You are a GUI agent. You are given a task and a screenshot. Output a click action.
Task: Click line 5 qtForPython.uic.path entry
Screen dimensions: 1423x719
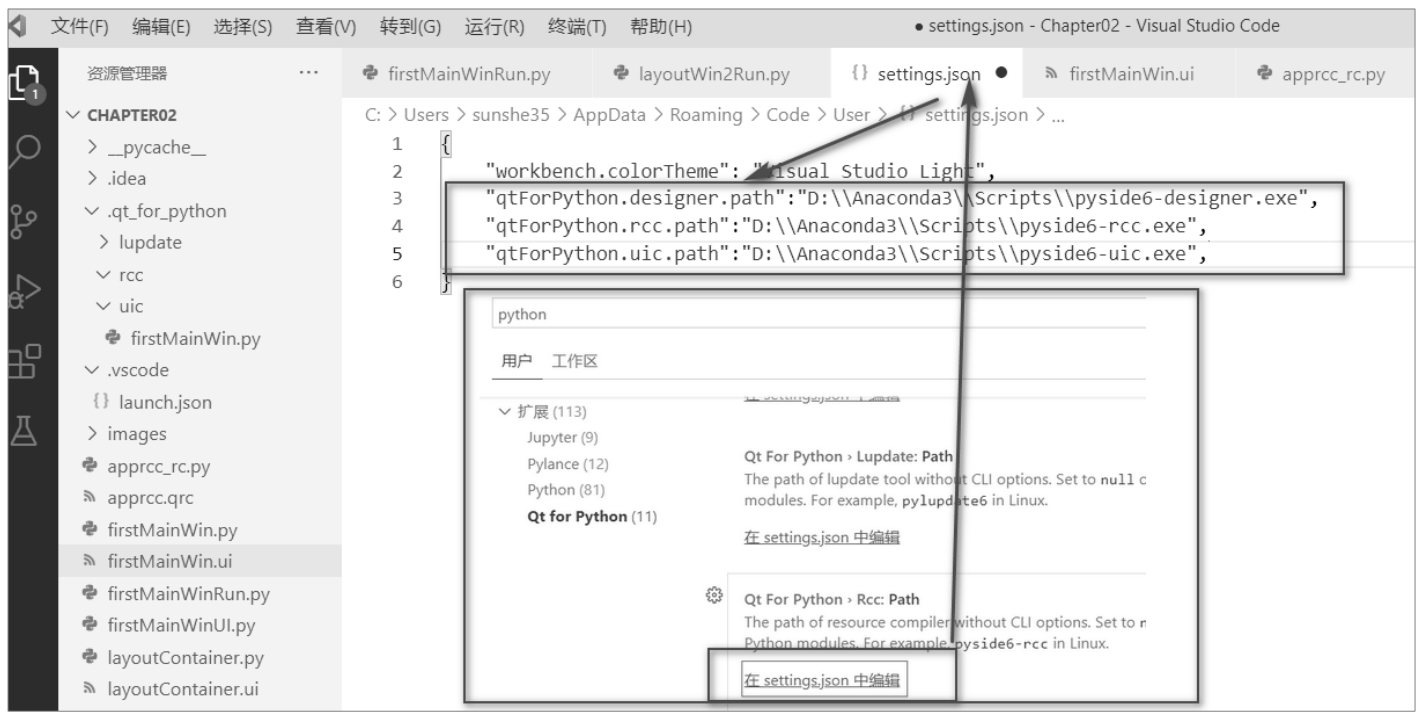[847, 254]
